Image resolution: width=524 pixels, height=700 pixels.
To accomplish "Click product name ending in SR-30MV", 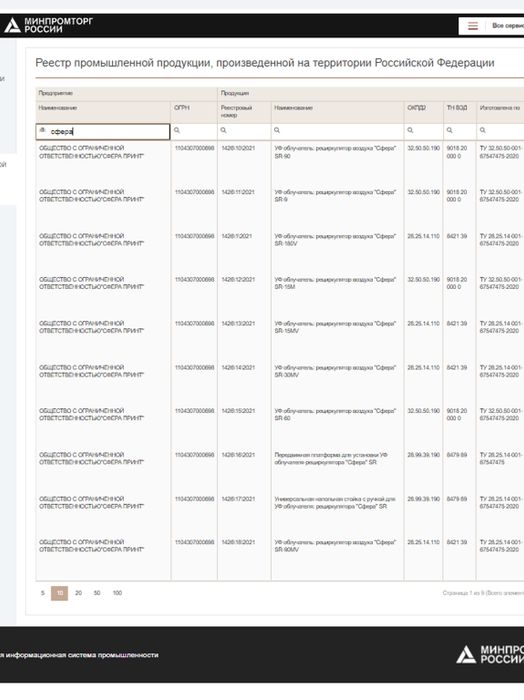I will [335, 371].
